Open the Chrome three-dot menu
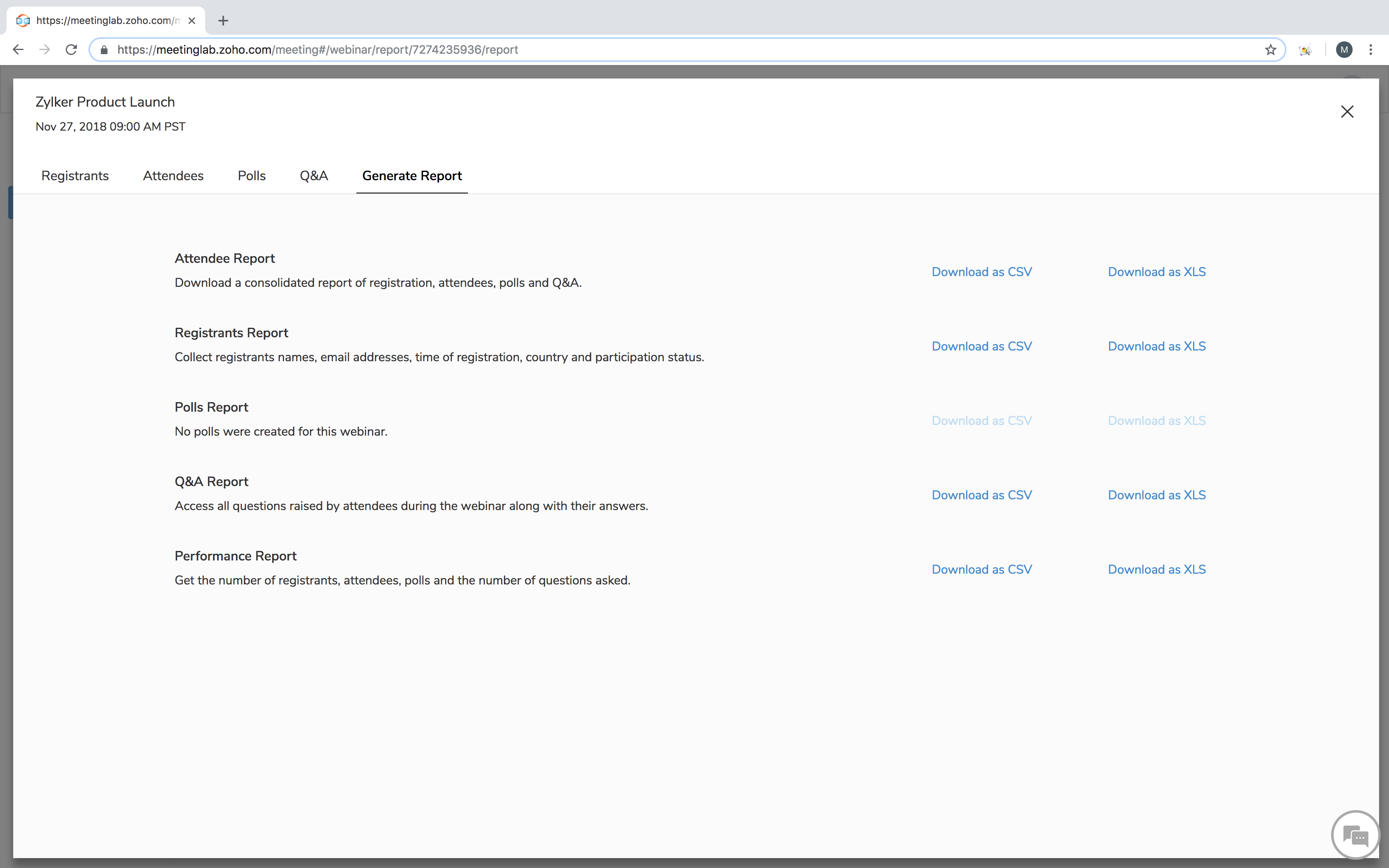1389x868 pixels. coord(1371,49)
